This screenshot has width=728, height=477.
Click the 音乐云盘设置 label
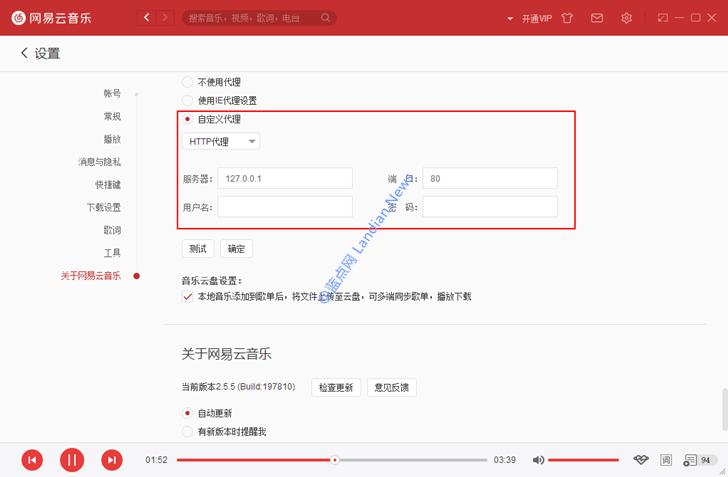pos(211,281)
